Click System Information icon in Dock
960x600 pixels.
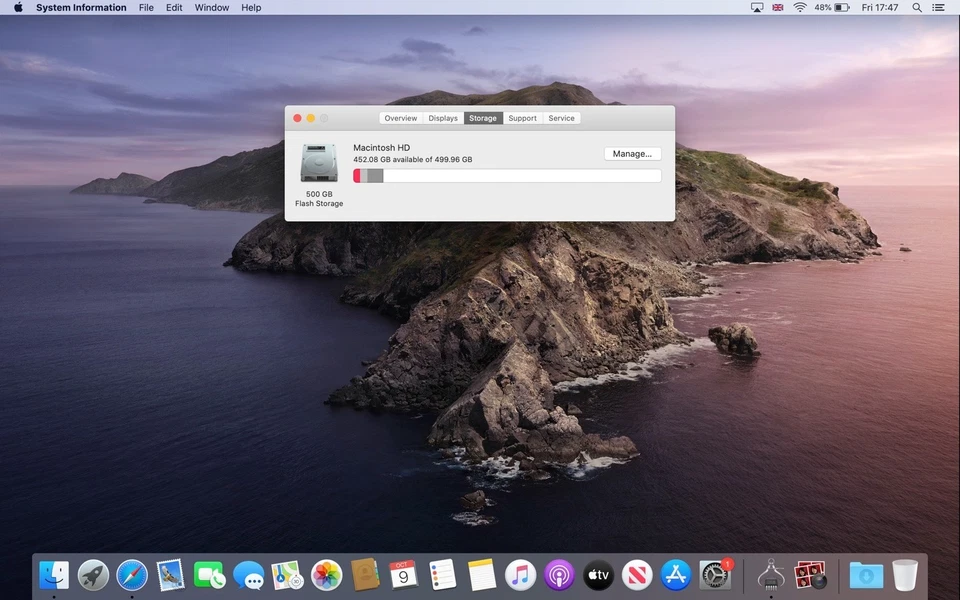pyautogui.click(x=771, y=576)
